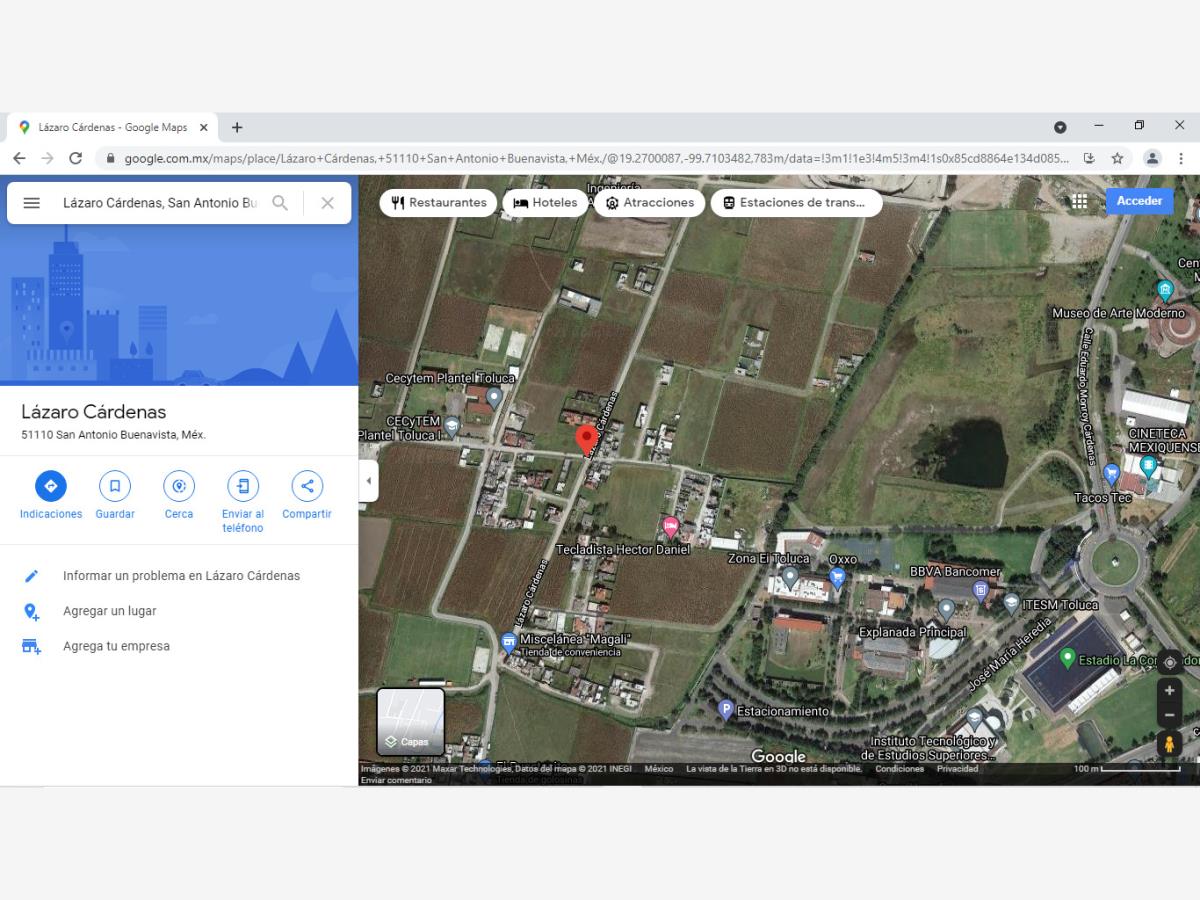The image size is (1200, 900).
Task: Click the Guardar bookmark icon
Action: [x=115, y=486]
